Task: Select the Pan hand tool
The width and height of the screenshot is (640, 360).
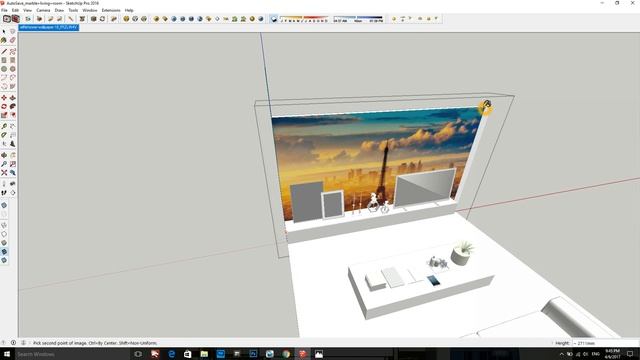Action: tap(13, 155)
